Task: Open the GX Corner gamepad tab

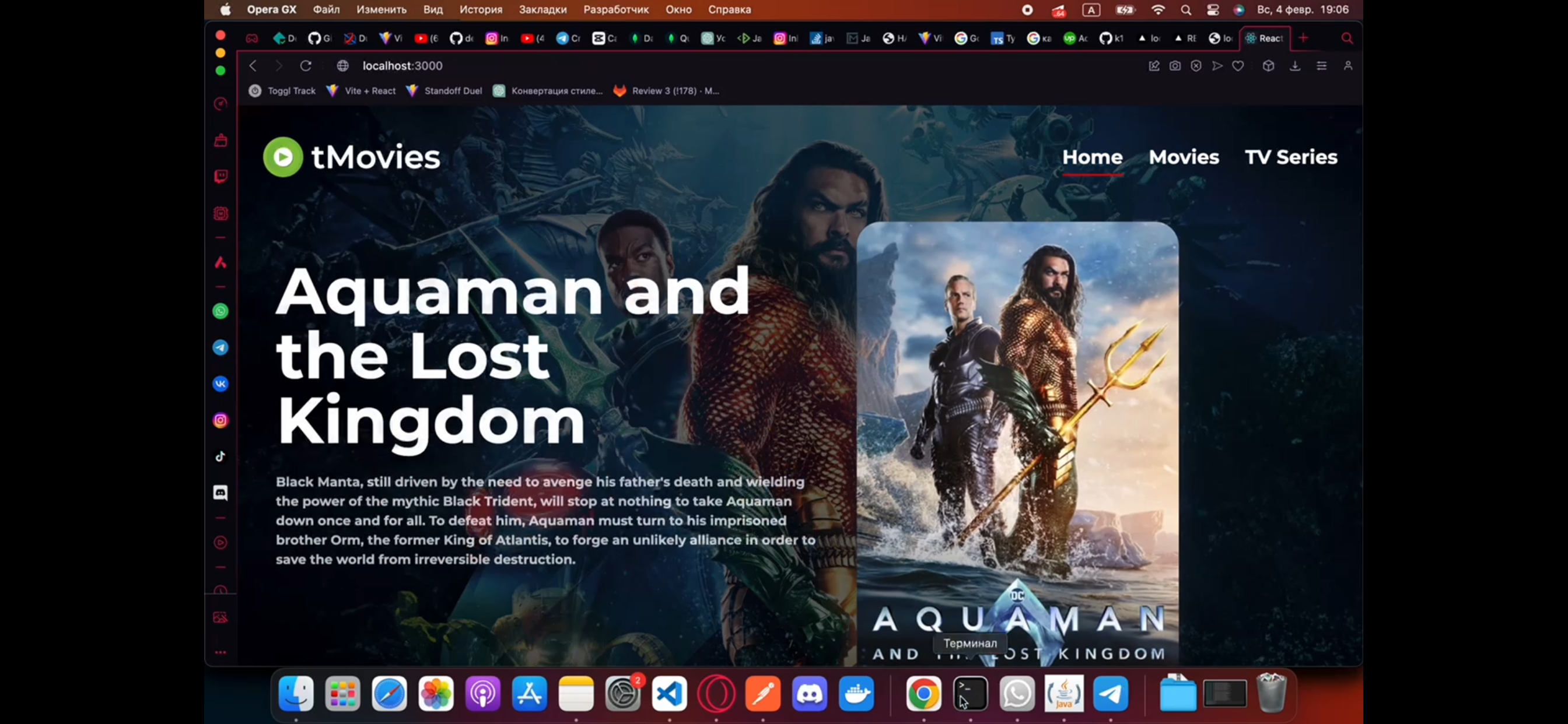Action: click(251, 38)
